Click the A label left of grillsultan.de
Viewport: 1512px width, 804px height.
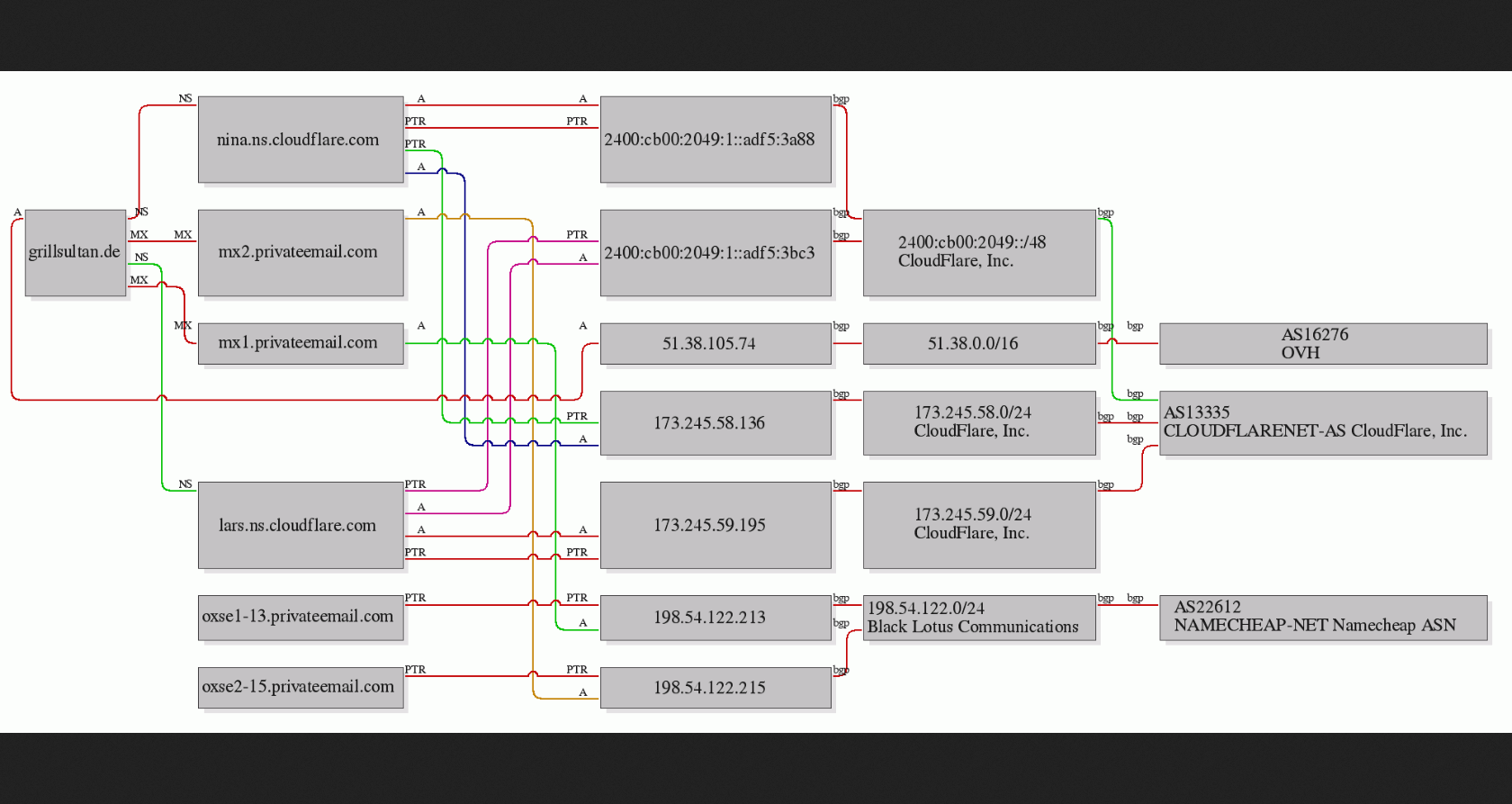(17, 212)
